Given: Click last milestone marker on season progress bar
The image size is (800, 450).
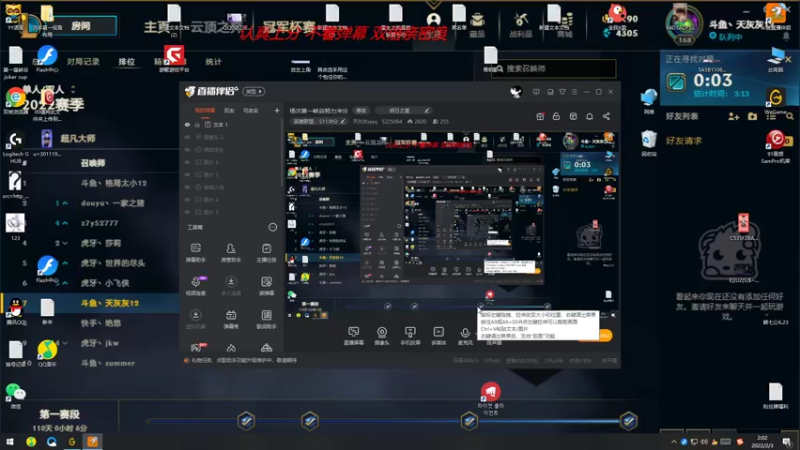Looking at the screenshot, I should pos(629,421).
